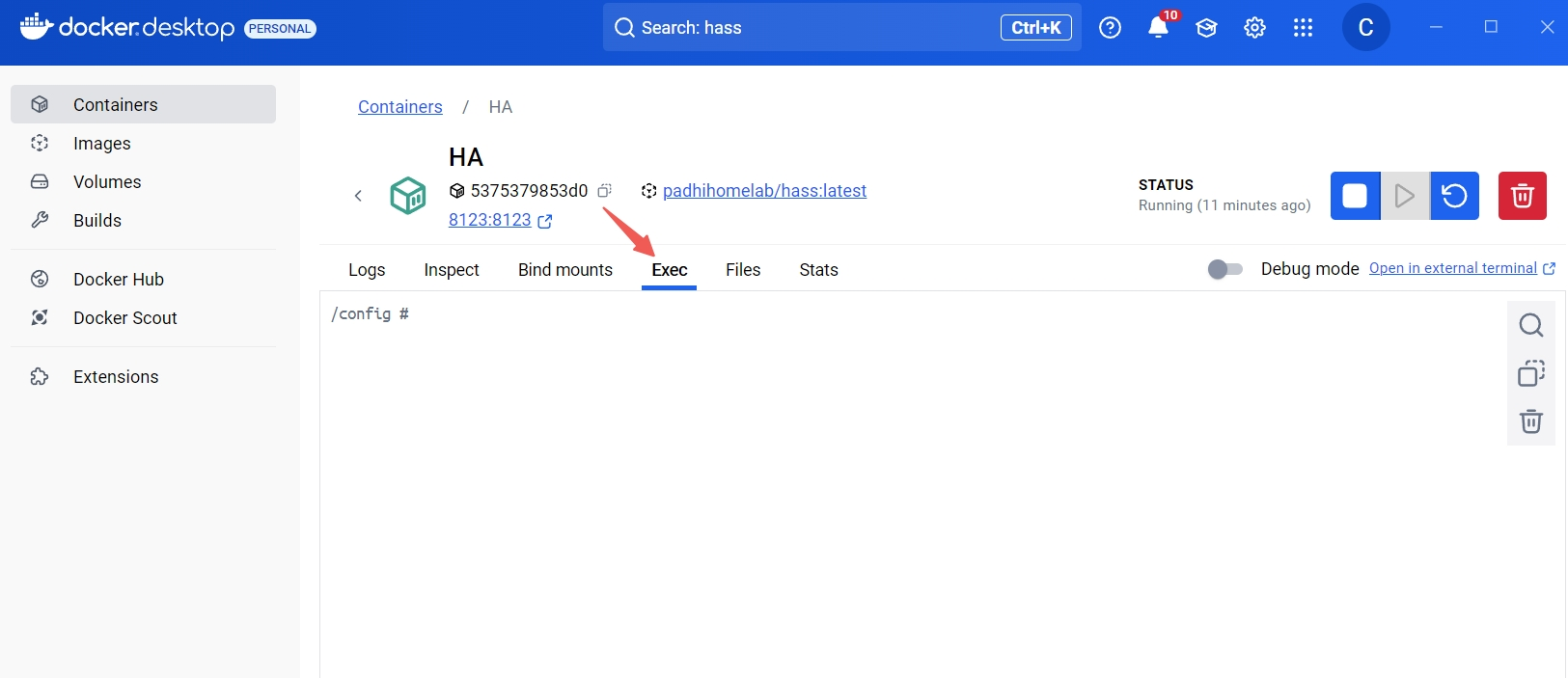Go back using the left chevron
Screen dimensions: 1568x678
[358, 196]
